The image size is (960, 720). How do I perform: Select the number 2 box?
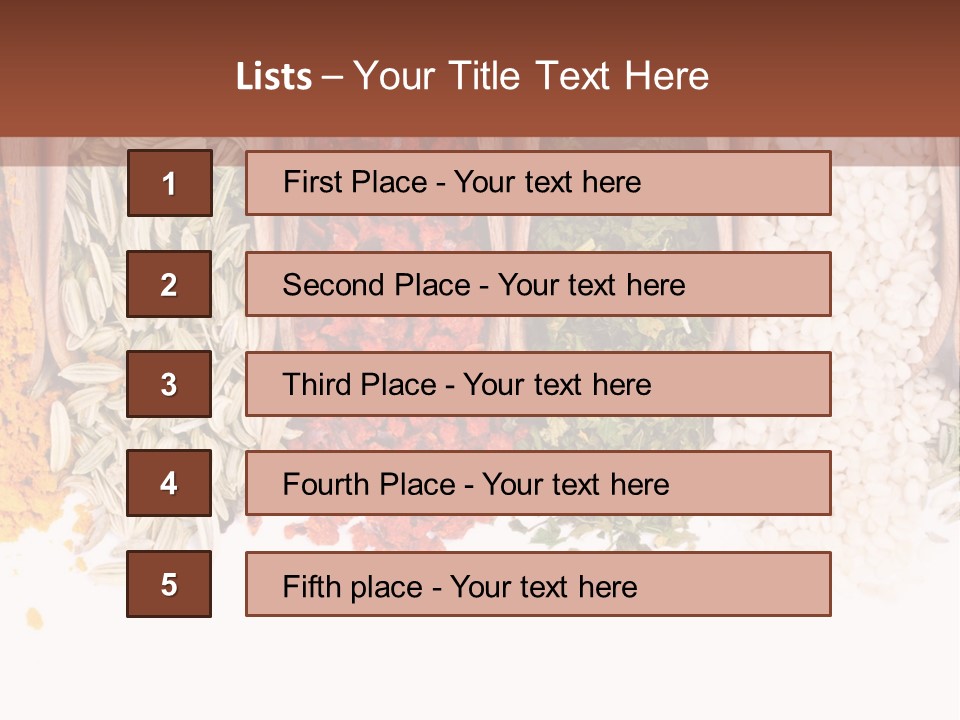pos(169,284)
